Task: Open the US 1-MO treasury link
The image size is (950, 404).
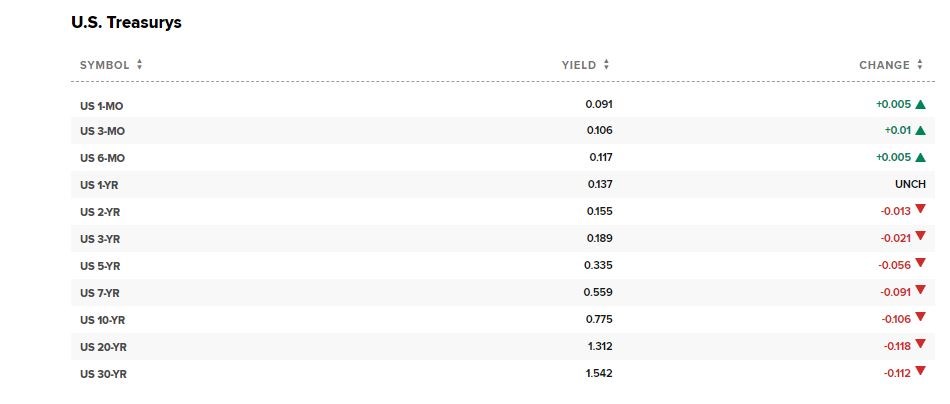Action: coord(102,105)
